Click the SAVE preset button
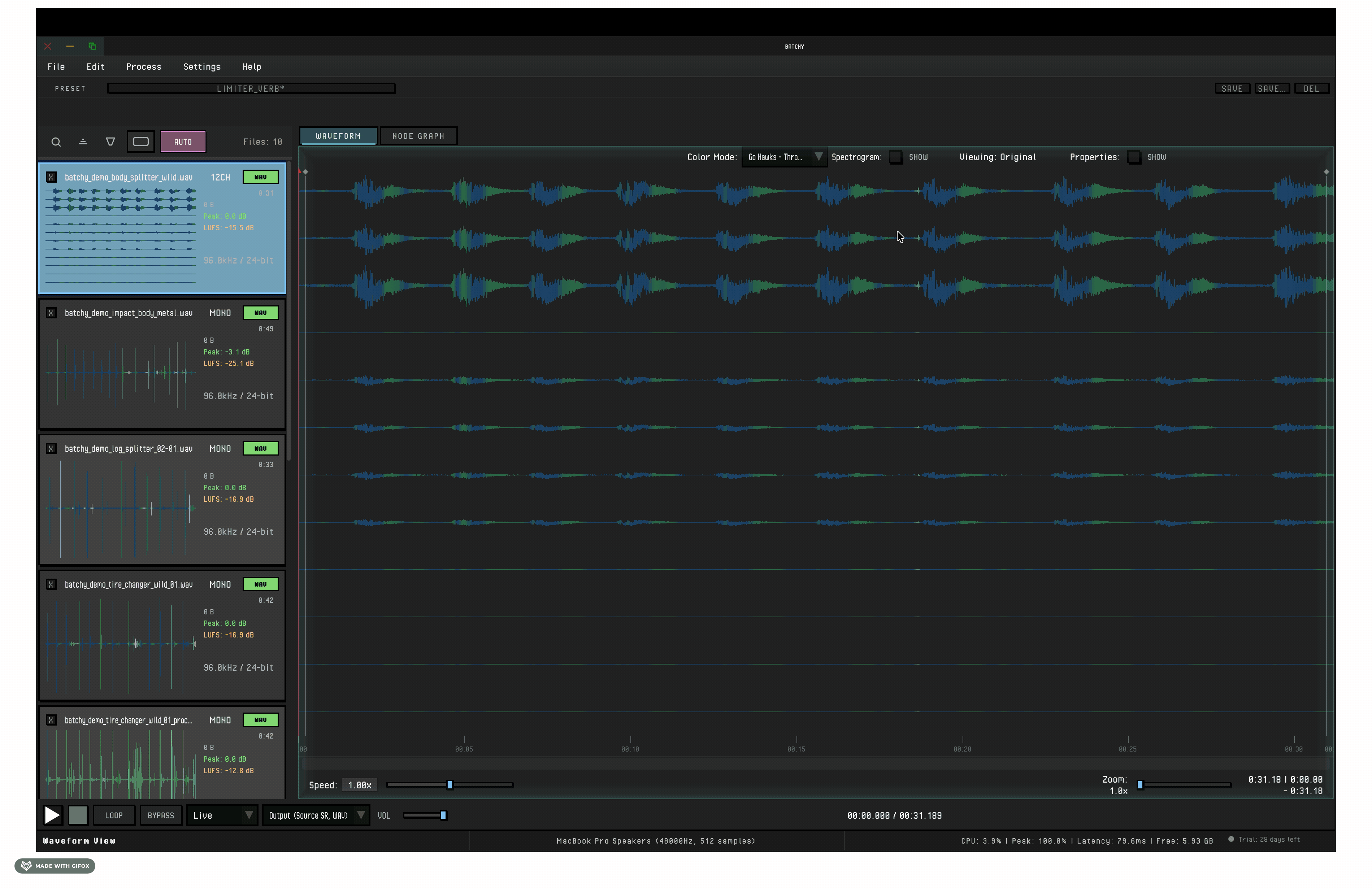 click(x=1233, y=88)
